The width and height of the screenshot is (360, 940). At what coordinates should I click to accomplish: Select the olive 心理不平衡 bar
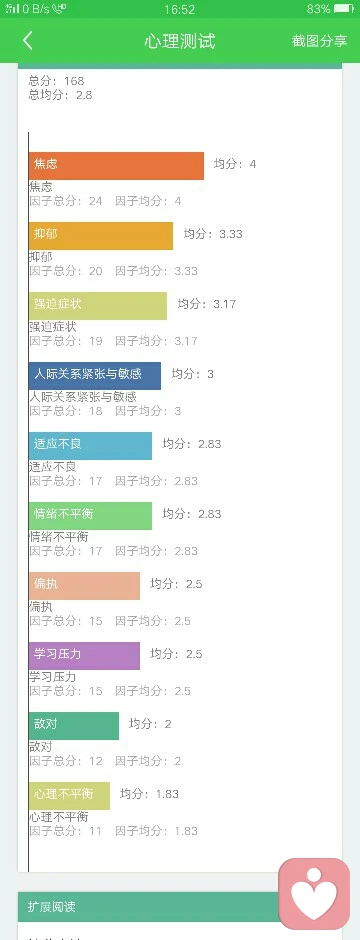pos(69,796)
